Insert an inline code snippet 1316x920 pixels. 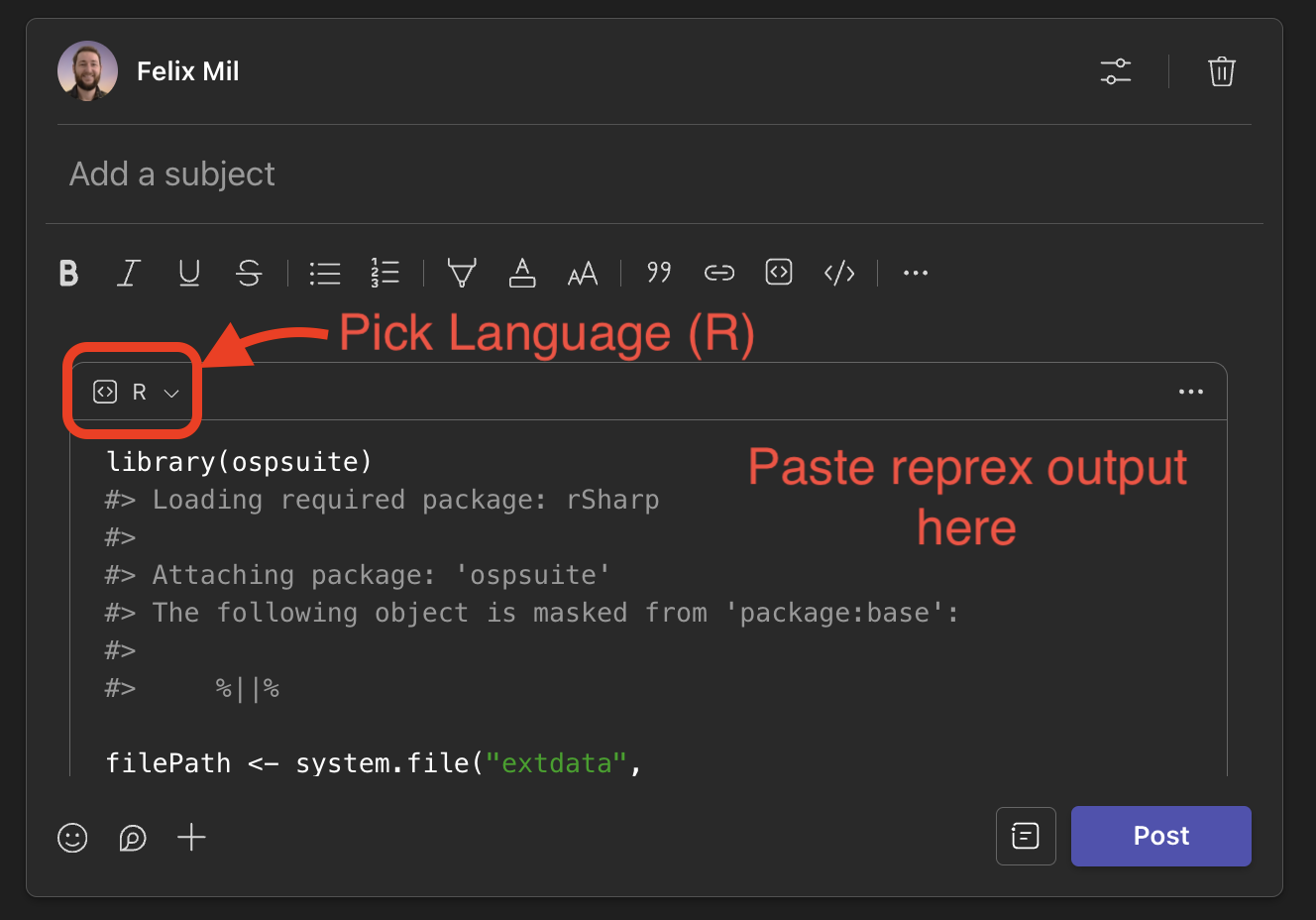click(839, 273)
